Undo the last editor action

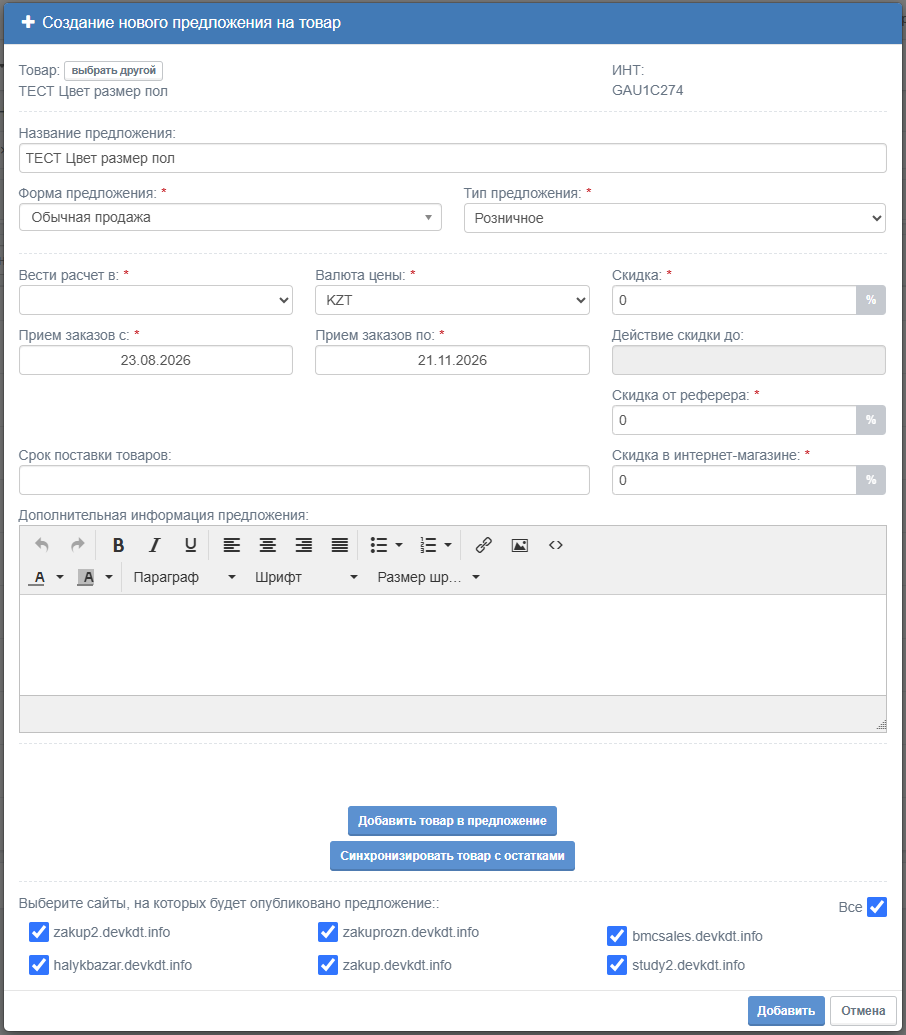(42, 545)
